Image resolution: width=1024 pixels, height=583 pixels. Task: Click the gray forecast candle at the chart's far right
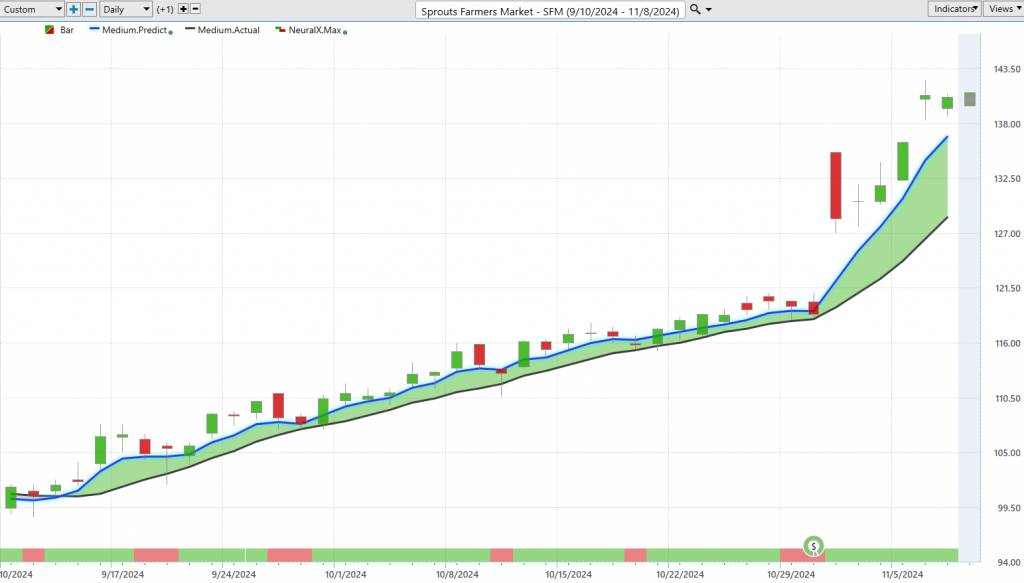point(970,99)
